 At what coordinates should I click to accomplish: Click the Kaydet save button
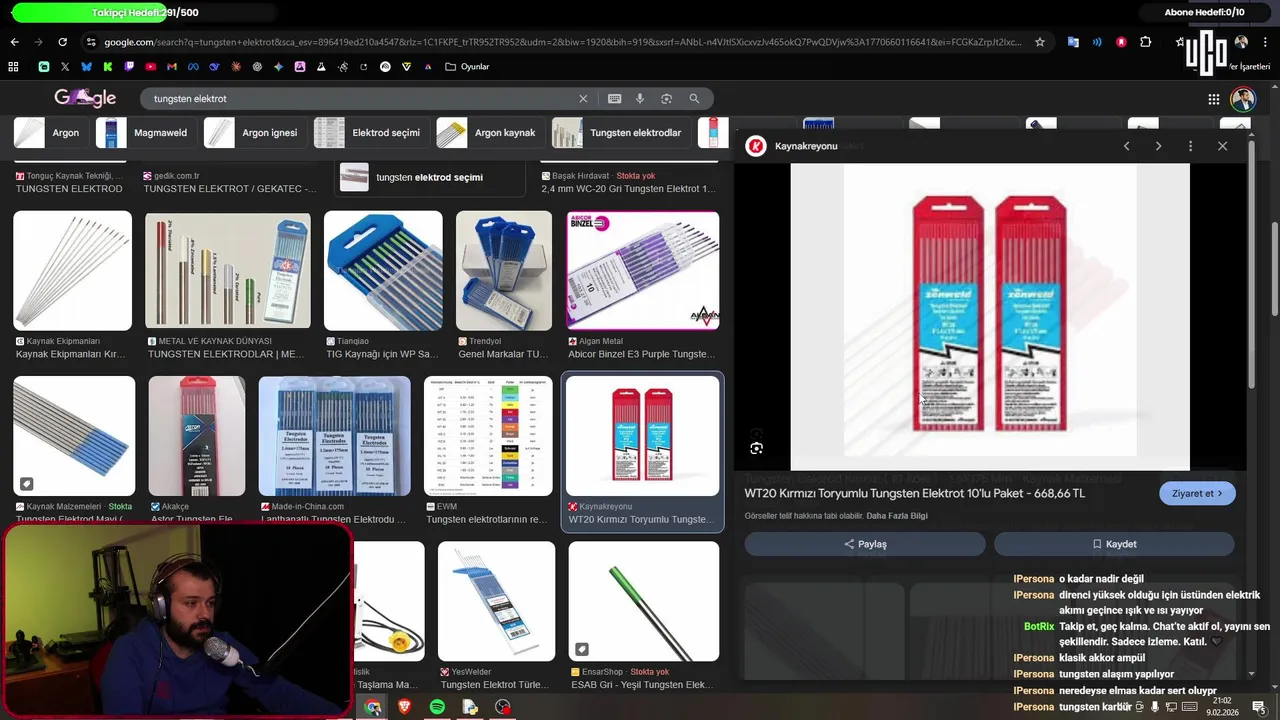click(1114, 544)
